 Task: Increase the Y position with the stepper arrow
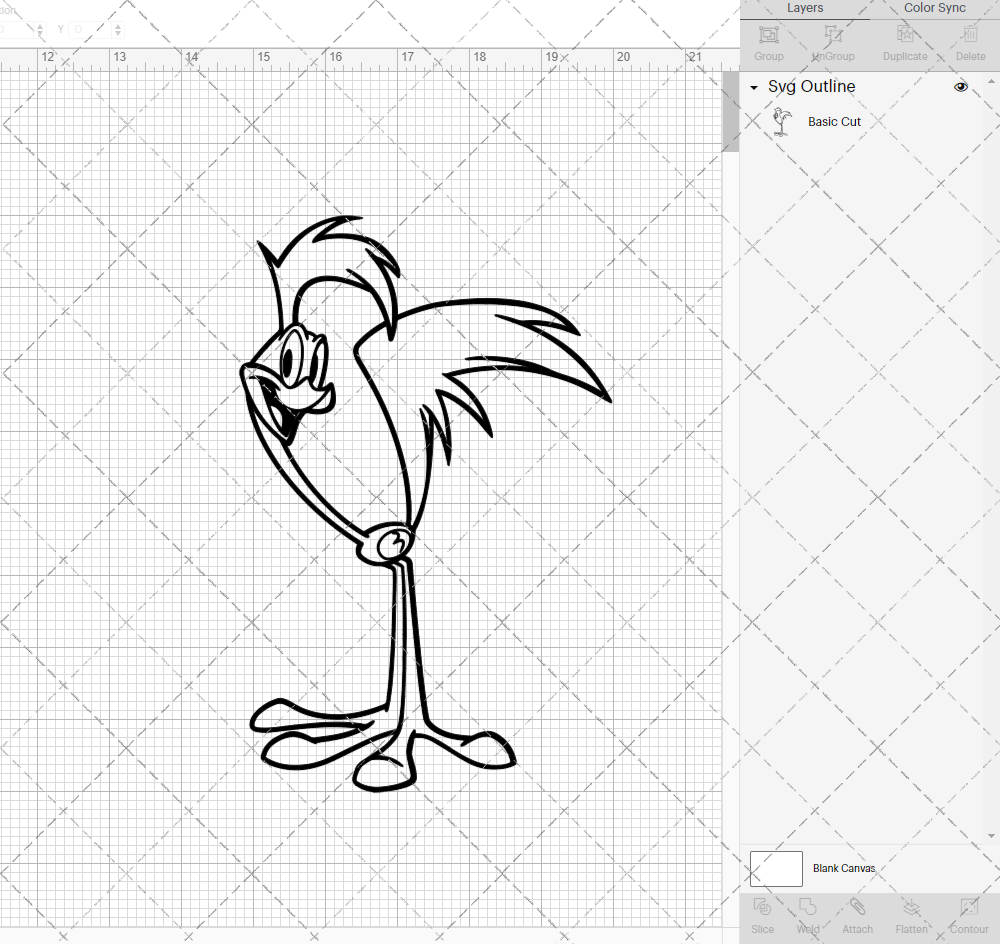[x=118, y=24]
